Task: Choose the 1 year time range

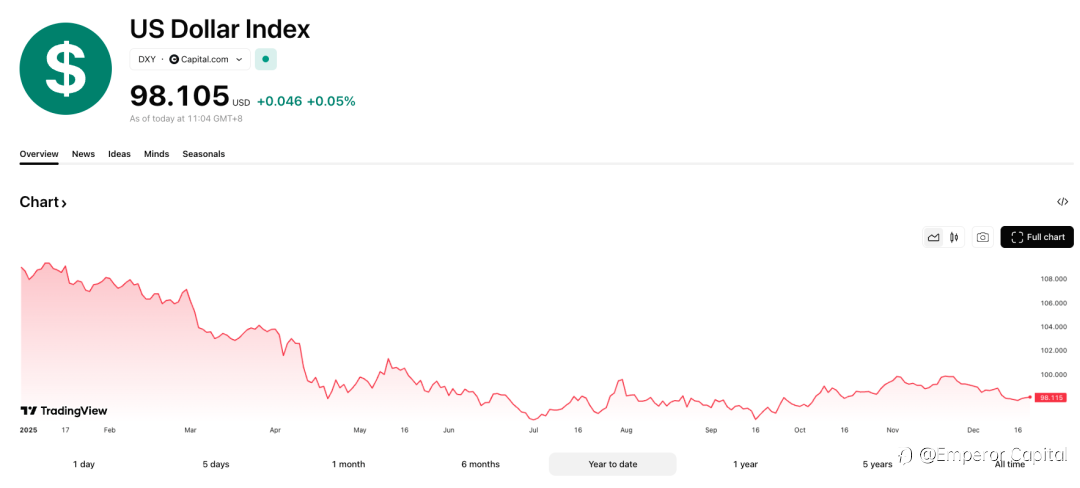Action: (x=745, y=464)
